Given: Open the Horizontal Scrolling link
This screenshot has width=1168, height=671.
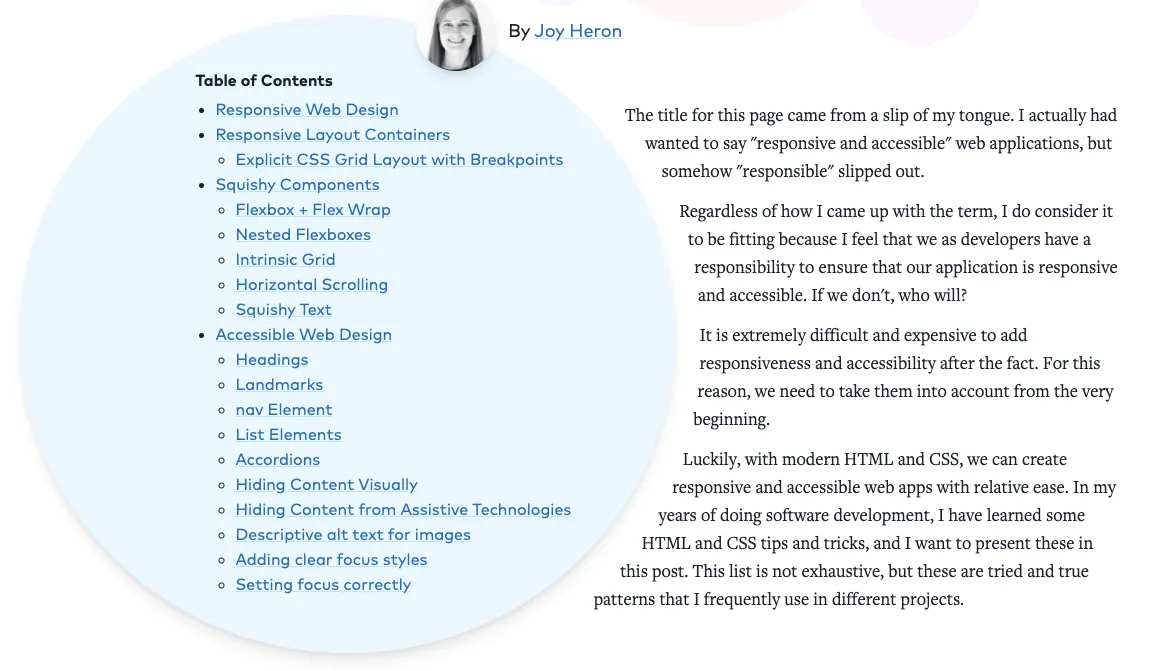Looking at the screenshot, I should coord(311,284).
